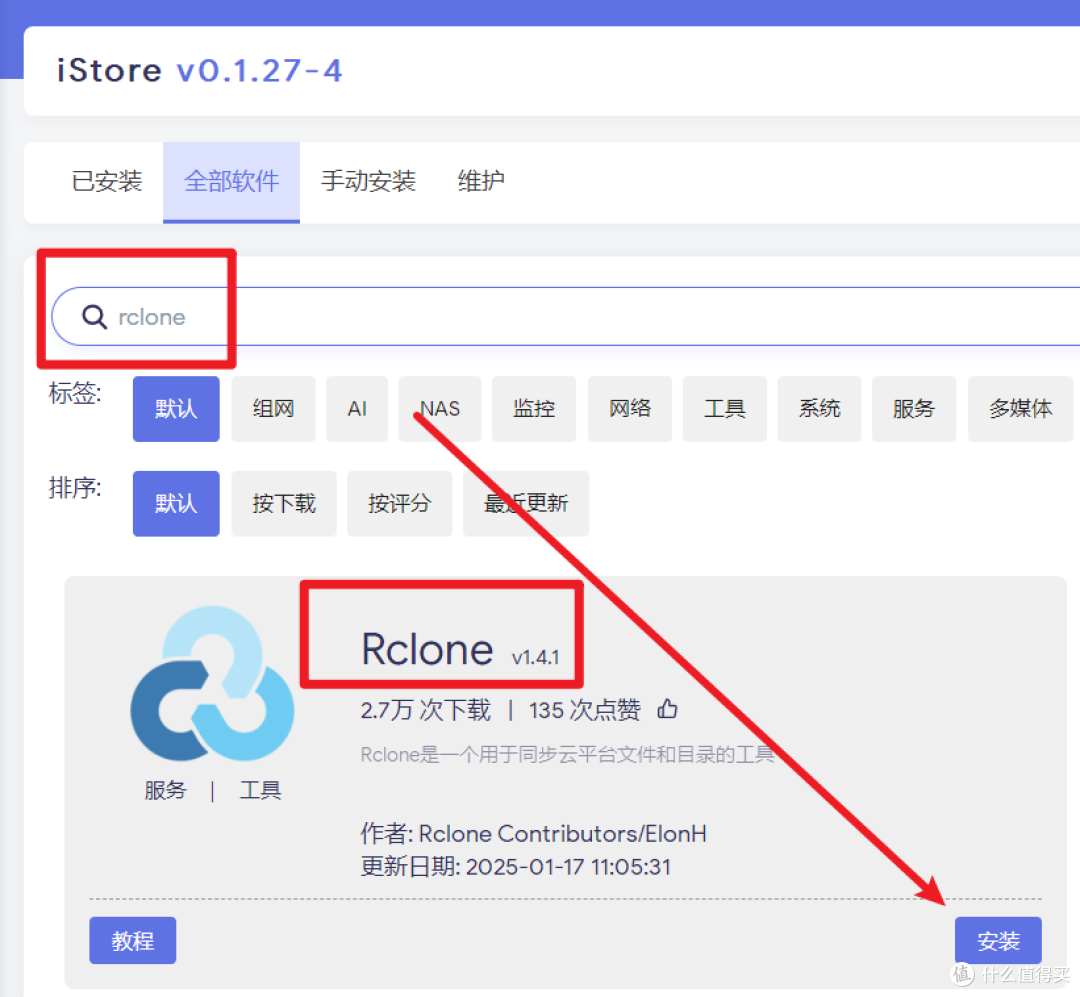
Task: Click the Rclone description text
Action: 568,754
